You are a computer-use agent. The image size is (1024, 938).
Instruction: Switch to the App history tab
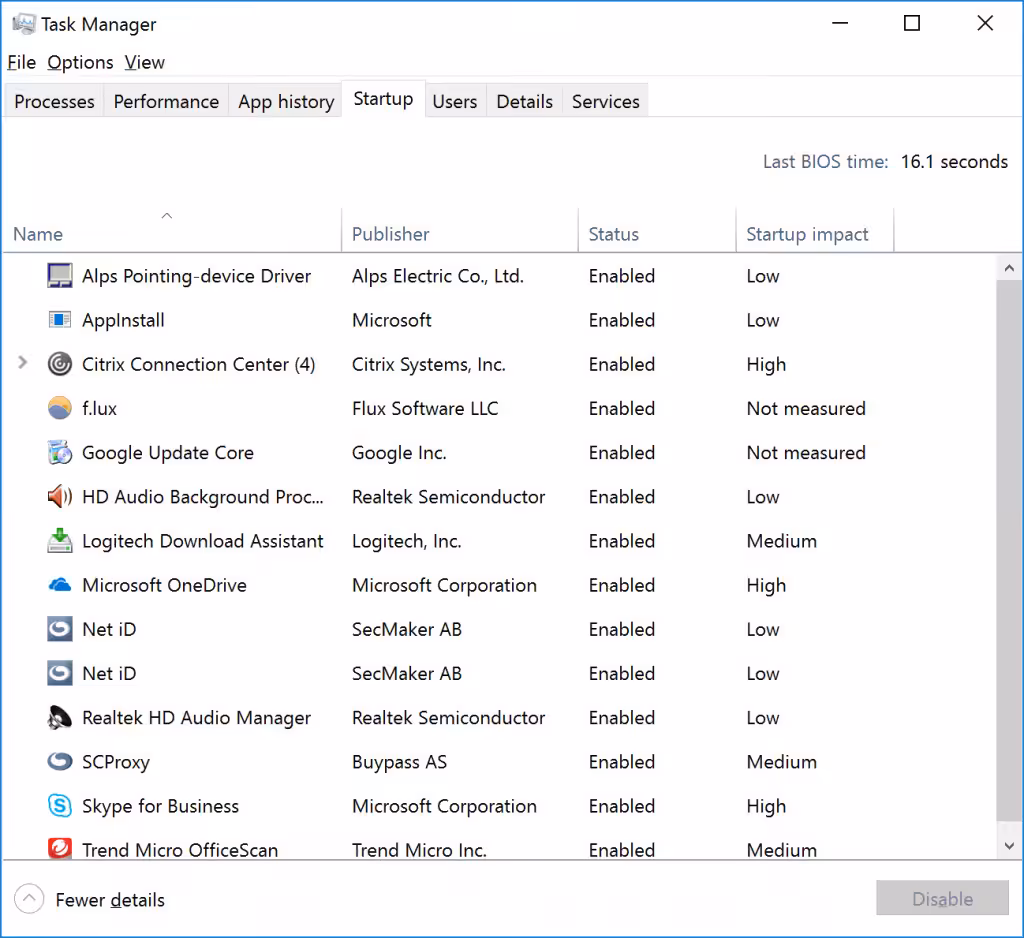(286, 101)
